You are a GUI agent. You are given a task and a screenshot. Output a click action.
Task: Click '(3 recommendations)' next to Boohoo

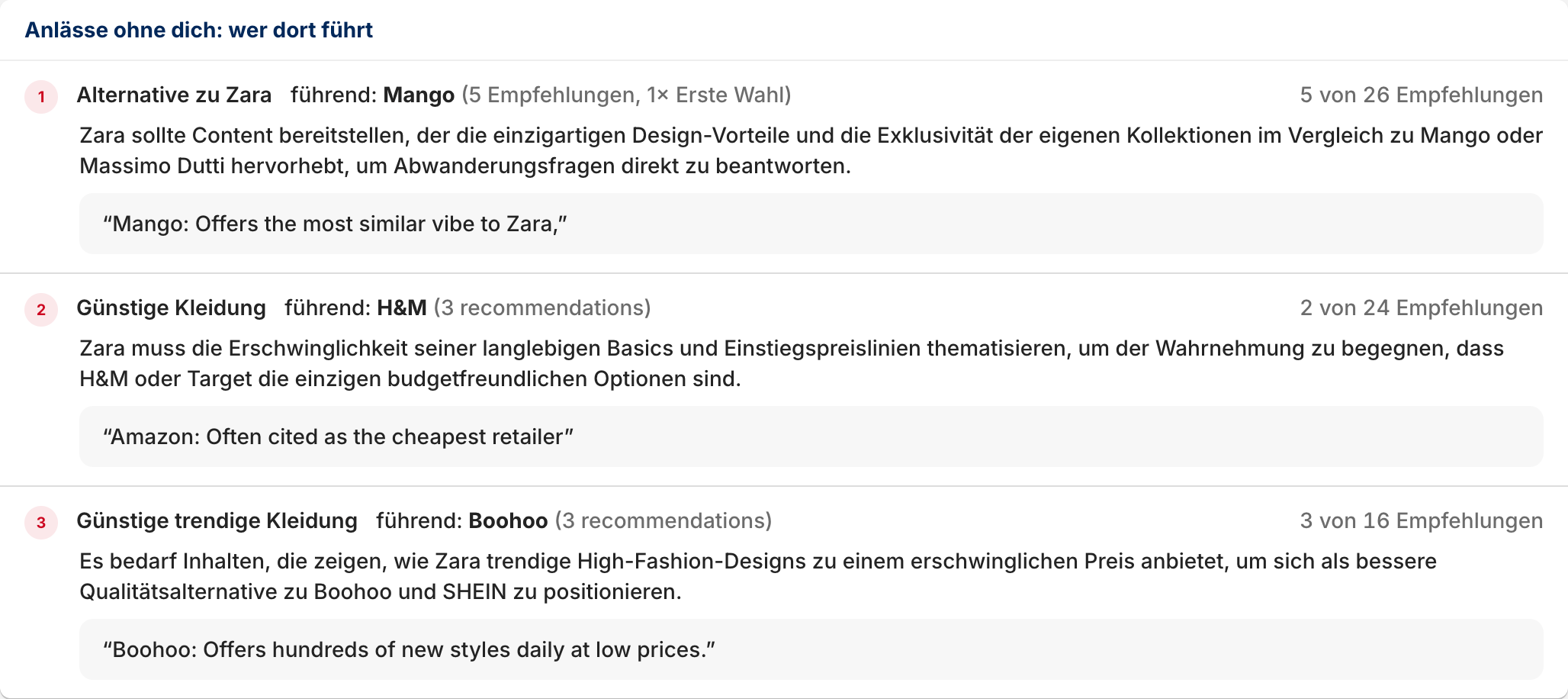(x=664, y=520)
